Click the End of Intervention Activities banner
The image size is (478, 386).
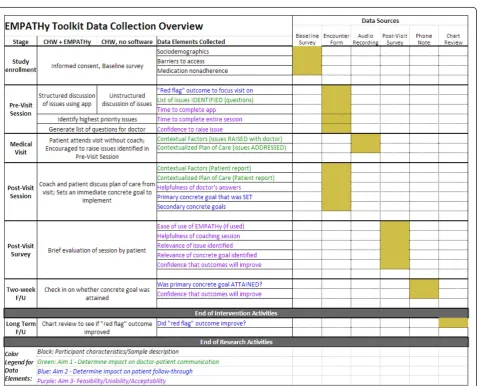pos(236,313)
